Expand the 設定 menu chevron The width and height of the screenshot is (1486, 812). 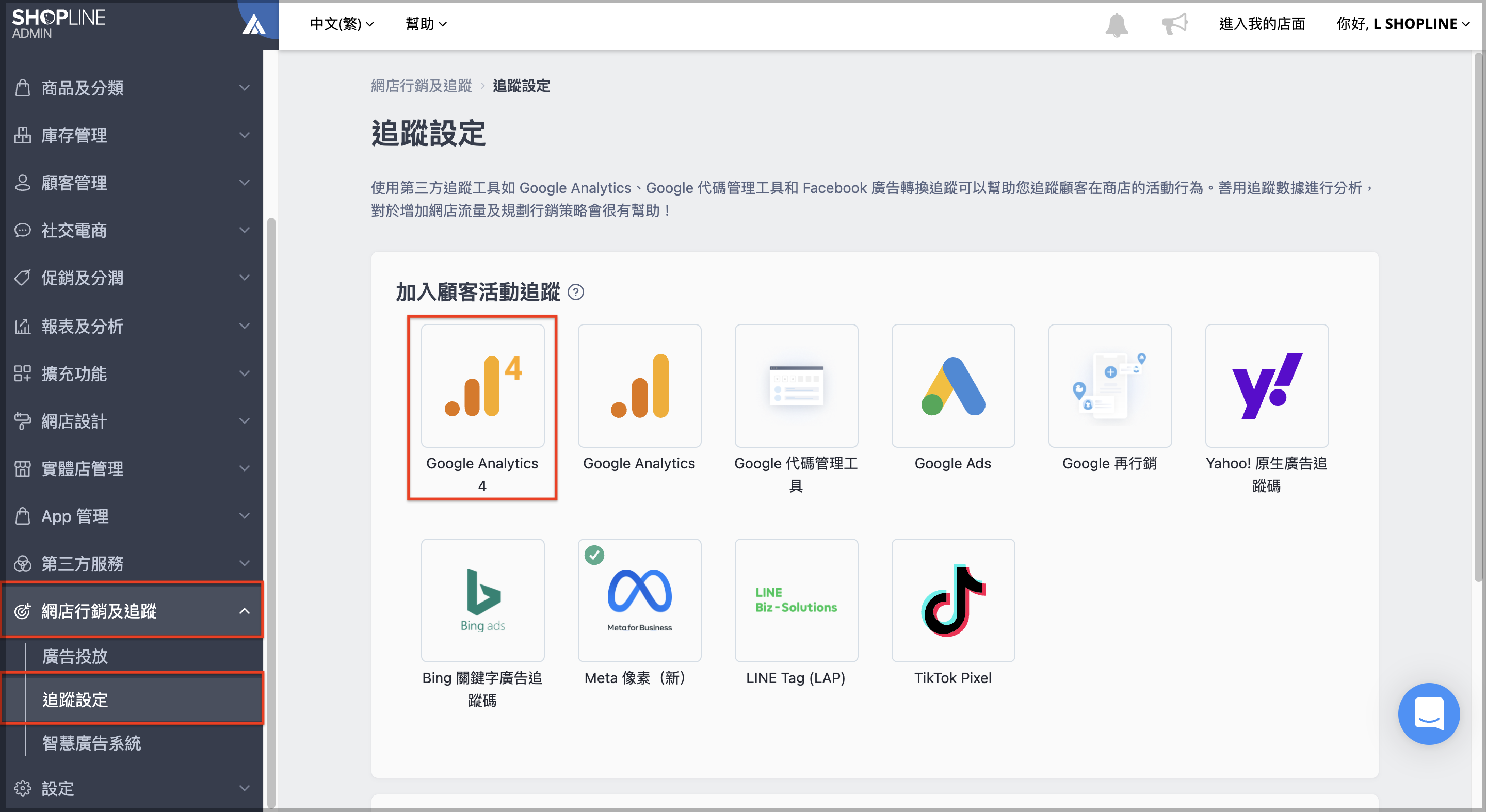click(x=245, y=788)
